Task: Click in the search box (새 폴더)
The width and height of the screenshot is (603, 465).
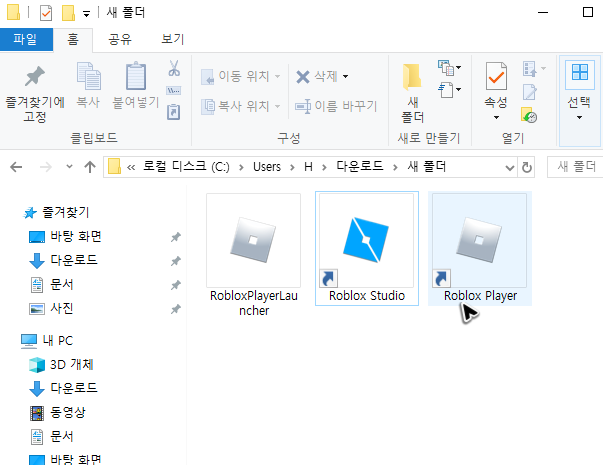Action: 575,167
